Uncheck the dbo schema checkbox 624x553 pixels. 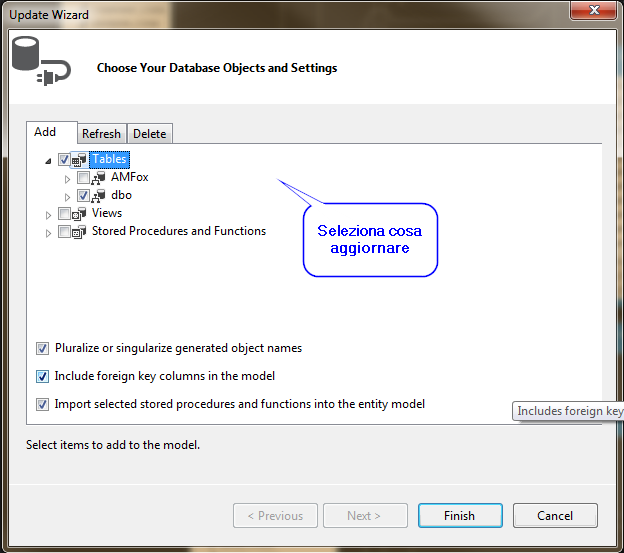83,196
